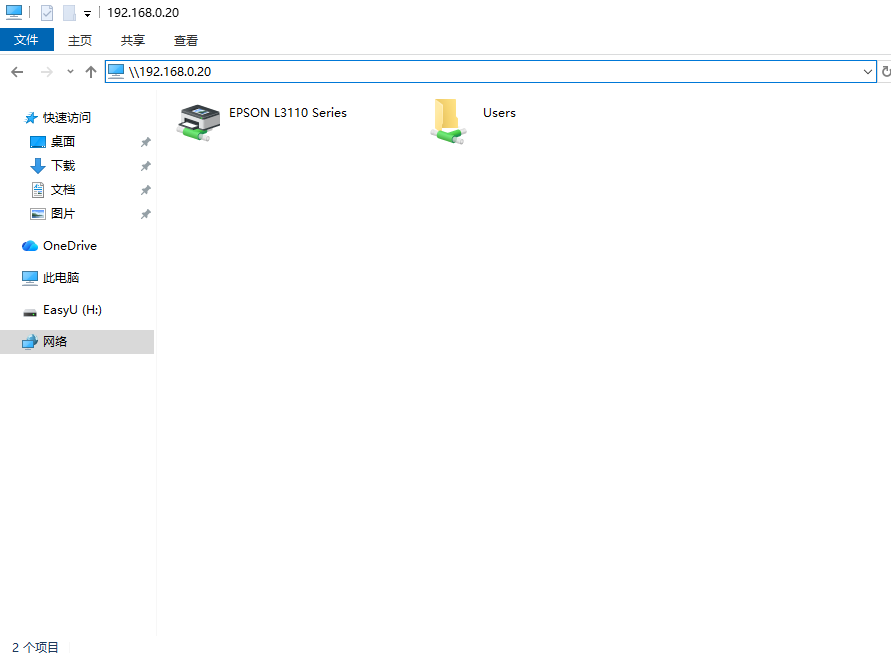Unpin 桌面 using its pin icon
Viewport: 891px width, 658px height.
[145, 142]
